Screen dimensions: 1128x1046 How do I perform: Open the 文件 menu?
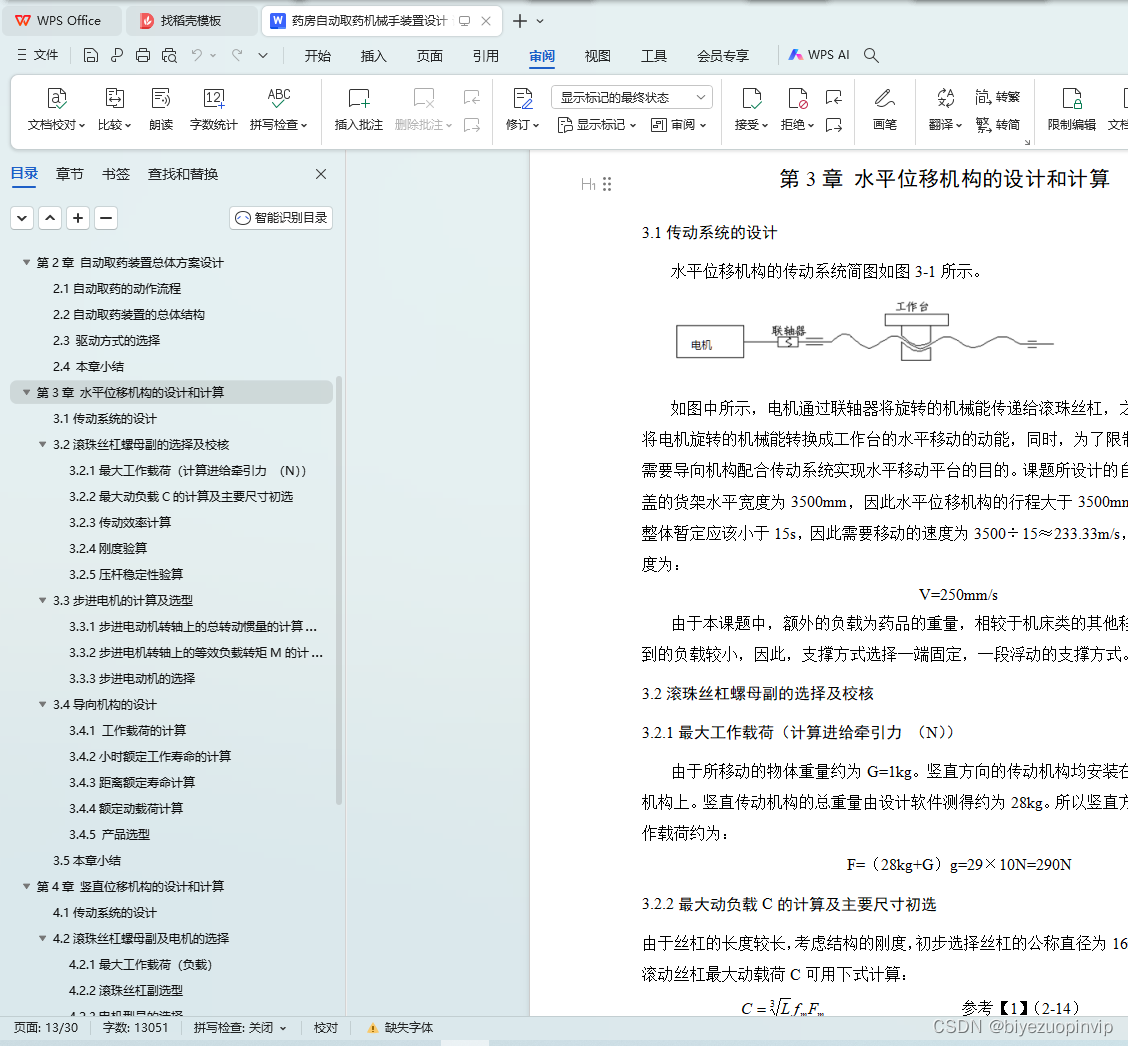coord(37,55)
